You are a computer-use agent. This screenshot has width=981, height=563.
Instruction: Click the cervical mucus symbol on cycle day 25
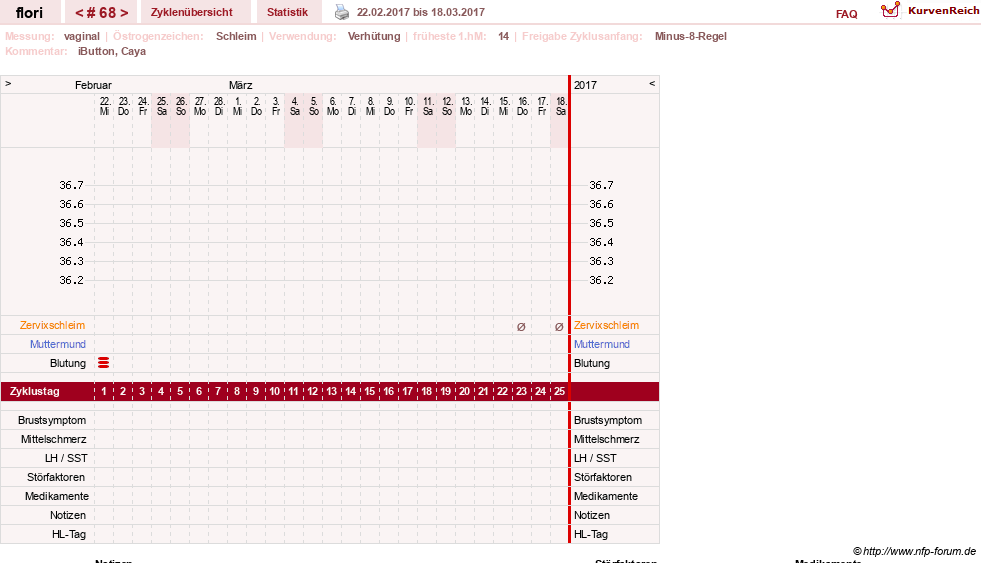pos(559,327)
